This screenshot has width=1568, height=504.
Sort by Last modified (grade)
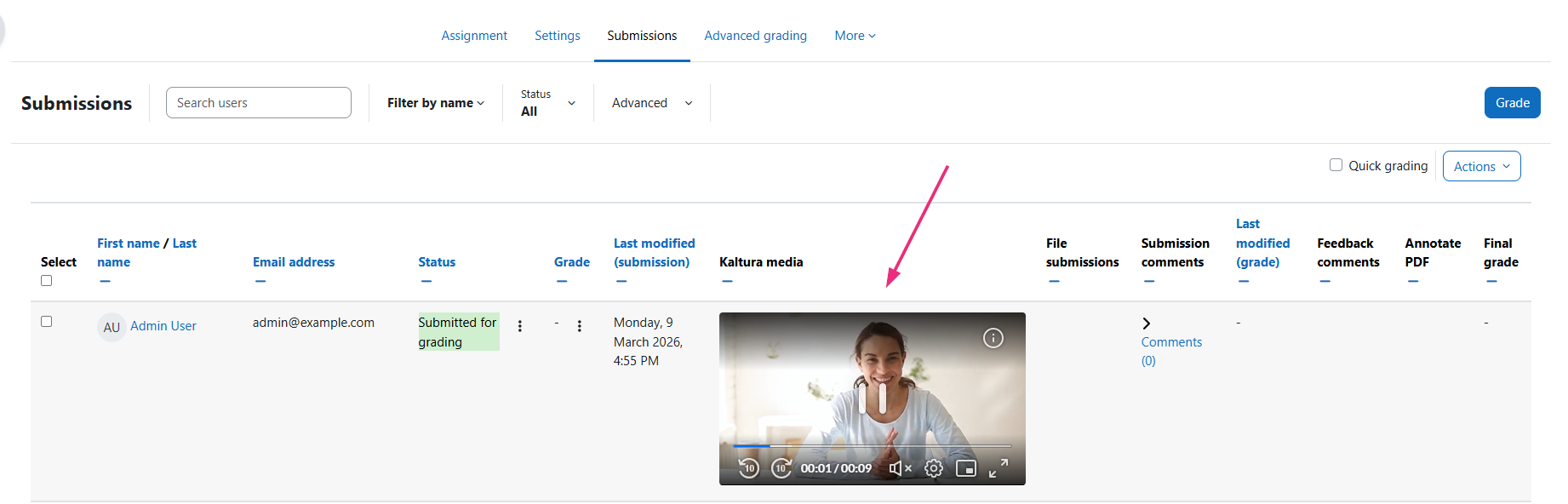[x=1263, y=243]
